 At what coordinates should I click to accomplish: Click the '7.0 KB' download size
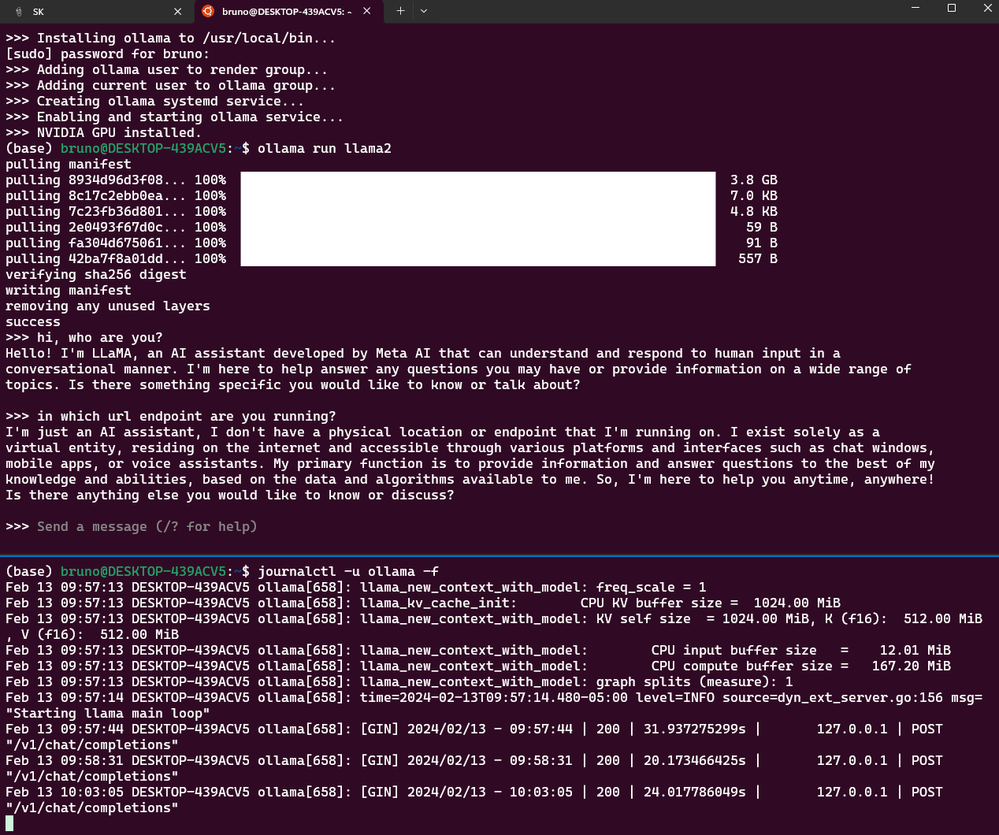coord(754,196)
